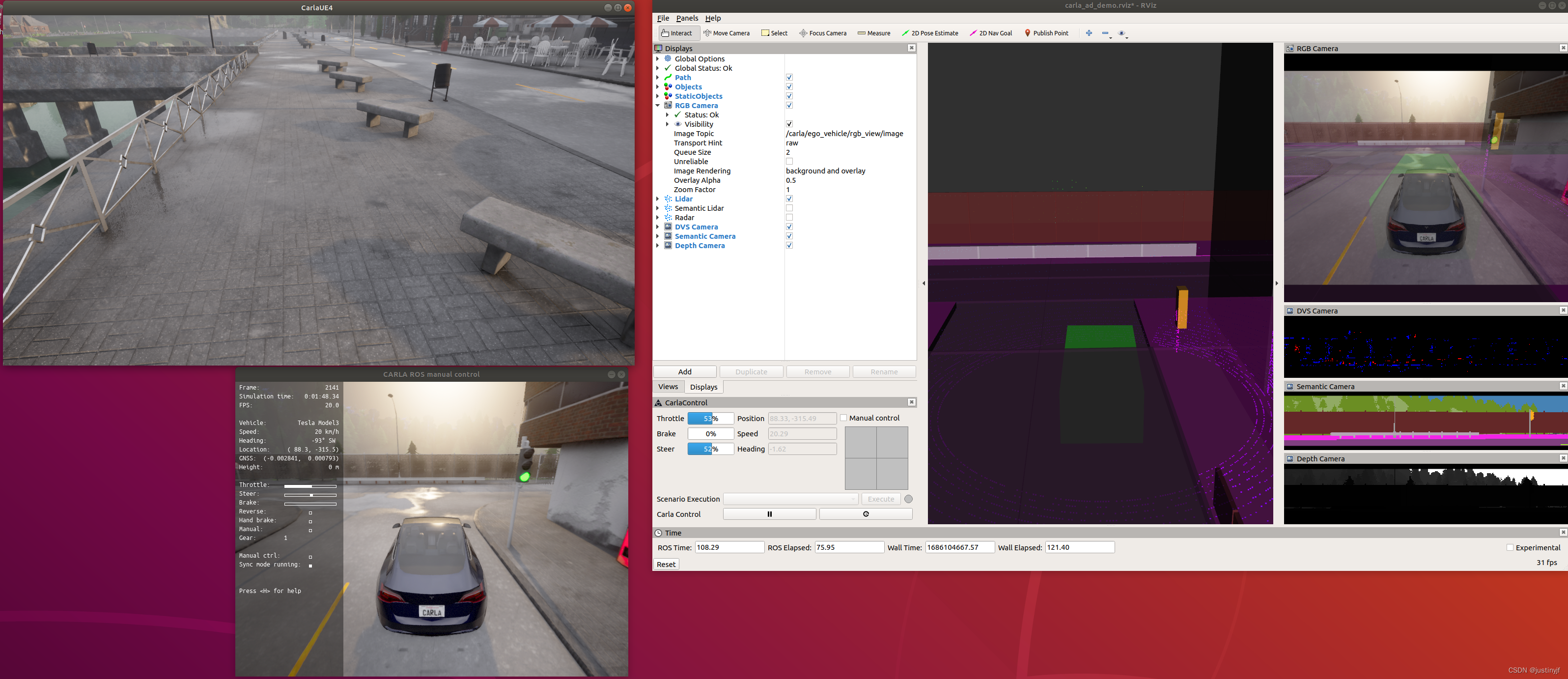Image resolution: width=1568 pixels, height=679 pixels.
Task: Open the File menu in RViz
Action: tap(661, 17)
